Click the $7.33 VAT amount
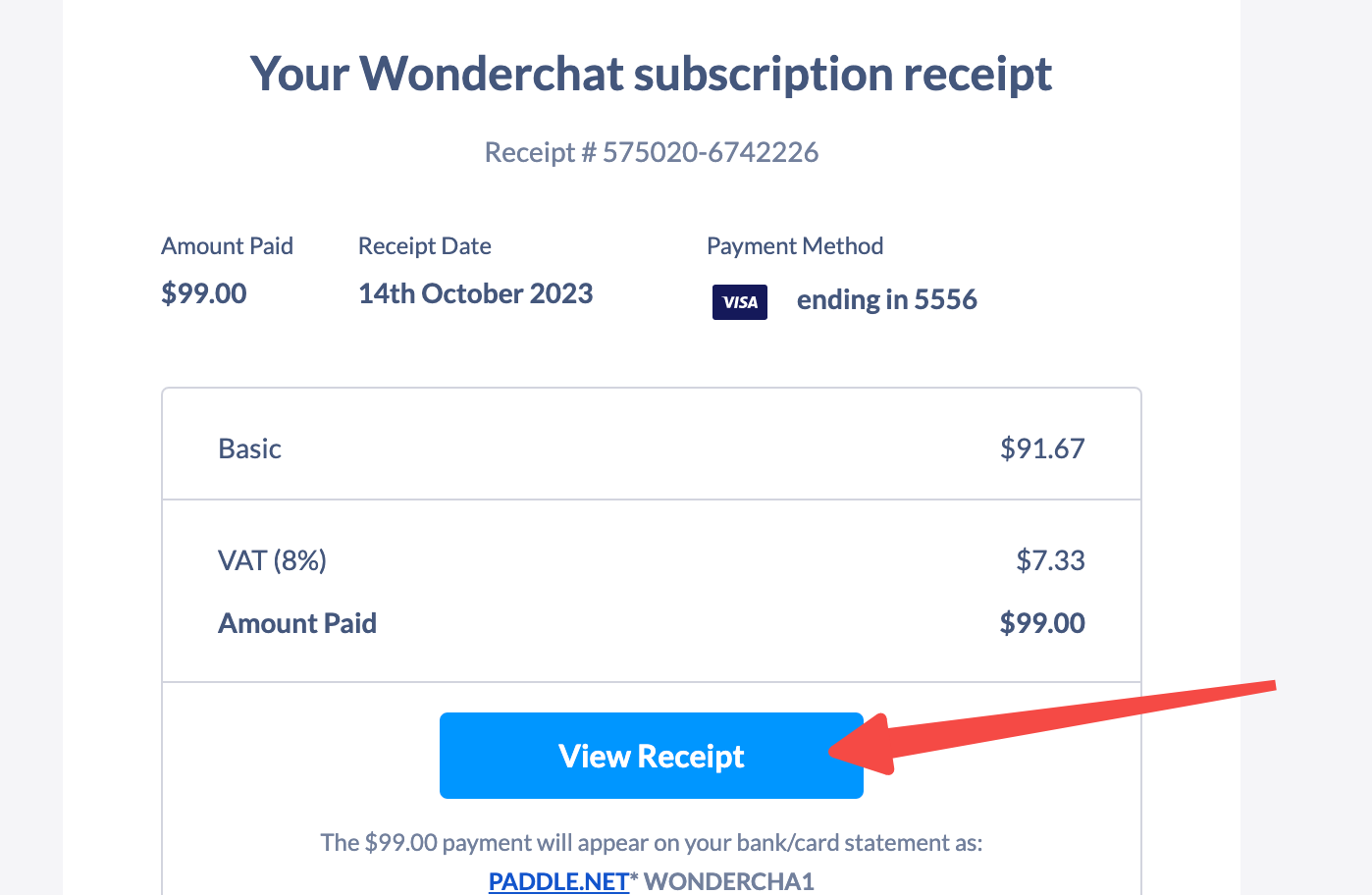Screen dimensions: 1372x895 click(x=1050, y=561)
